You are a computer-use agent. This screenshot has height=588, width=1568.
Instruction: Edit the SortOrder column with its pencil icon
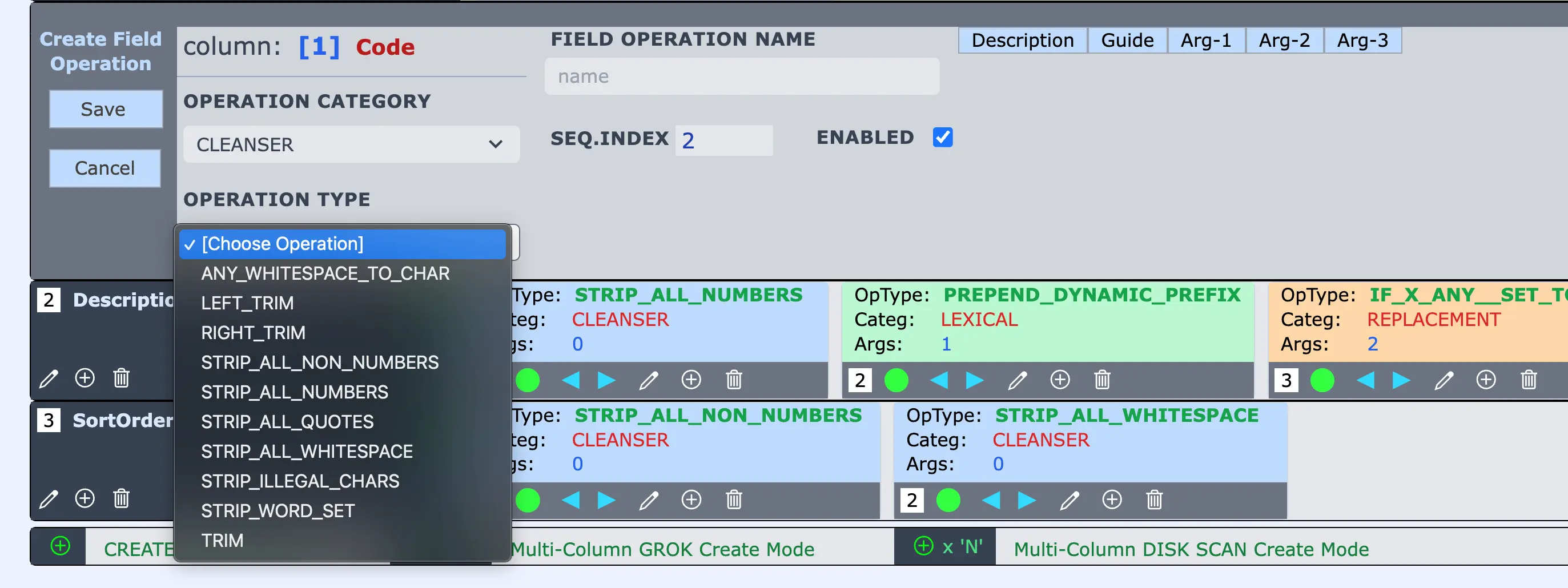click(49, 499)
